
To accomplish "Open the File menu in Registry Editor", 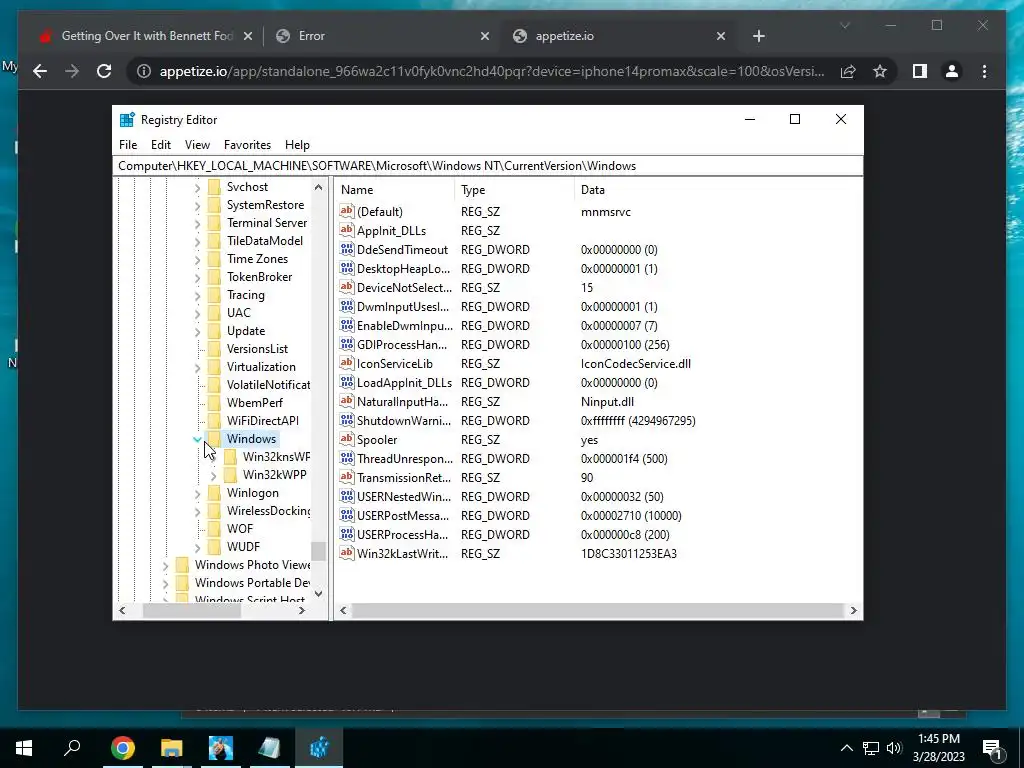I will pyautogui.click(x=128, y=145).
